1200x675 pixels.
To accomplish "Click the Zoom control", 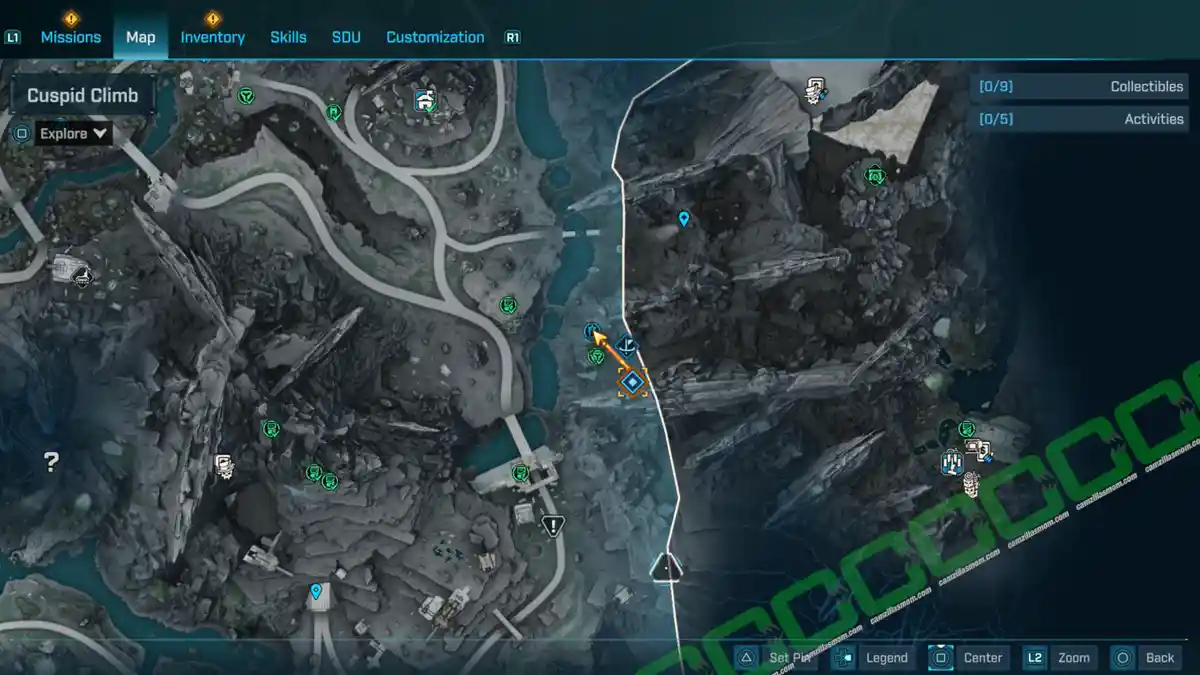I will coord(1060,657).
